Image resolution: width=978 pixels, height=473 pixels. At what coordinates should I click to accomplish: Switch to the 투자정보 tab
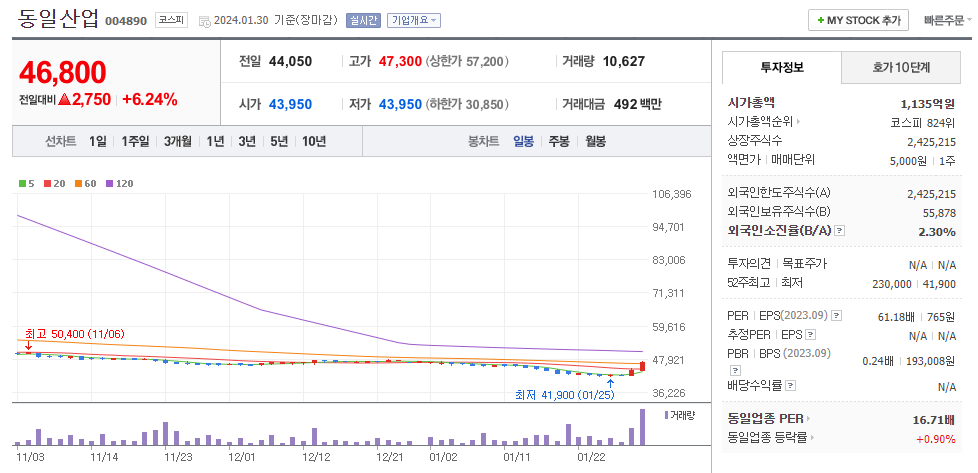coord(782,67)
